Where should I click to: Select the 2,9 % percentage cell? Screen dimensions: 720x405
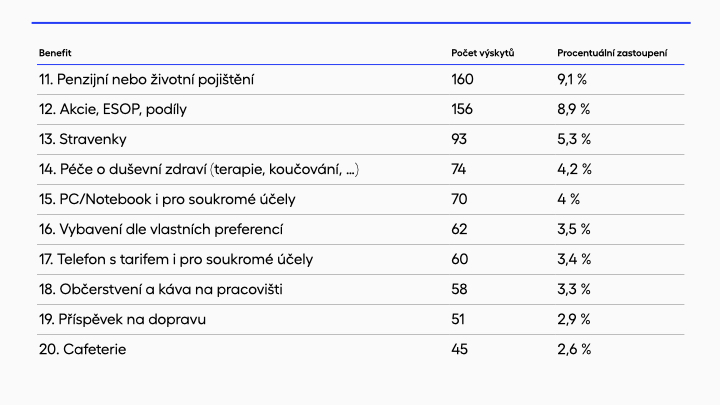573,319
